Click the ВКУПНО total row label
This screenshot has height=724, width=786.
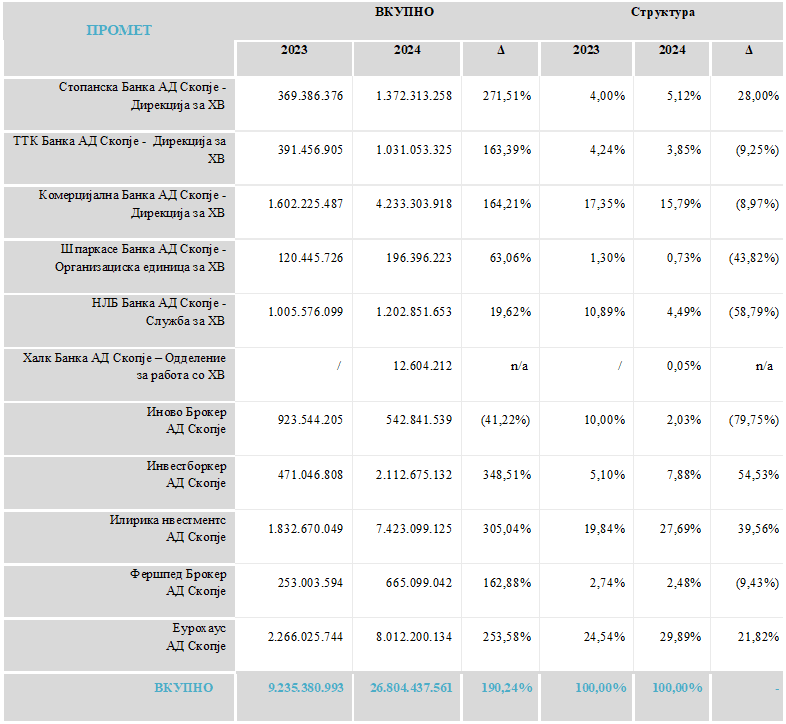pos(183,687)
